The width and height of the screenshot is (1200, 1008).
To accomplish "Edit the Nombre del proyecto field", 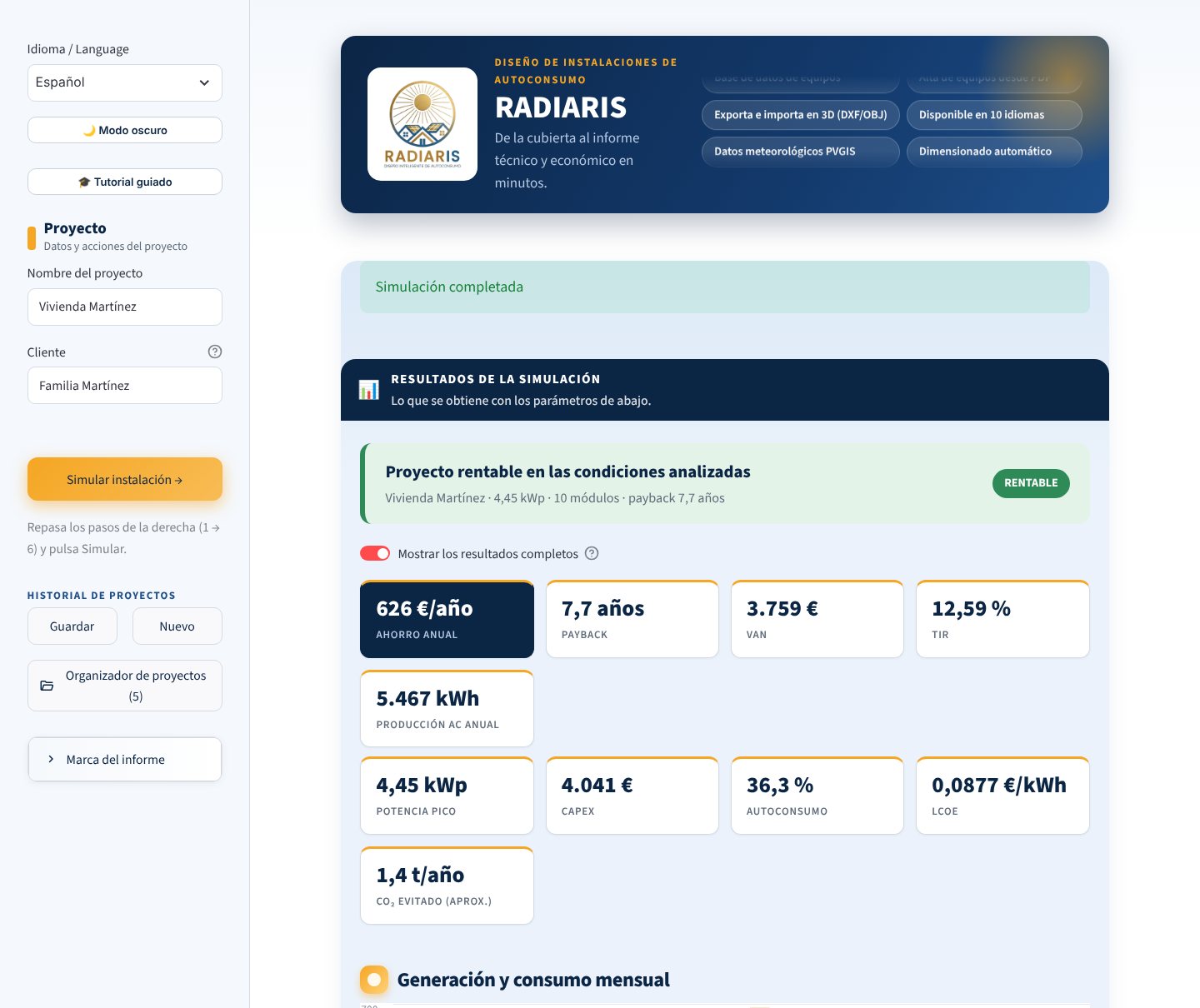I will click(x=125, y=307).
